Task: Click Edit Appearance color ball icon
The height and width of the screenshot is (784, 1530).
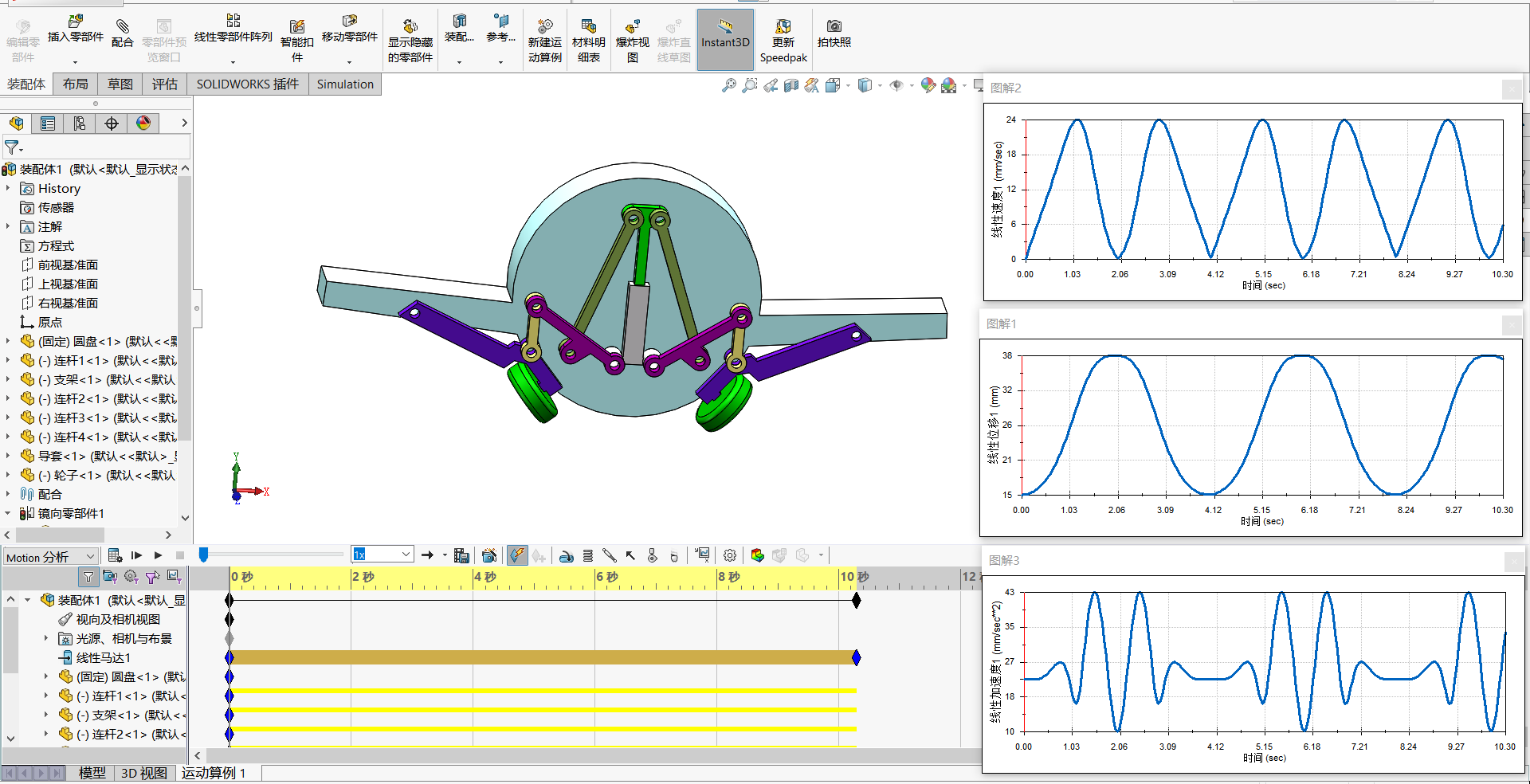Action: pos(928,85)
